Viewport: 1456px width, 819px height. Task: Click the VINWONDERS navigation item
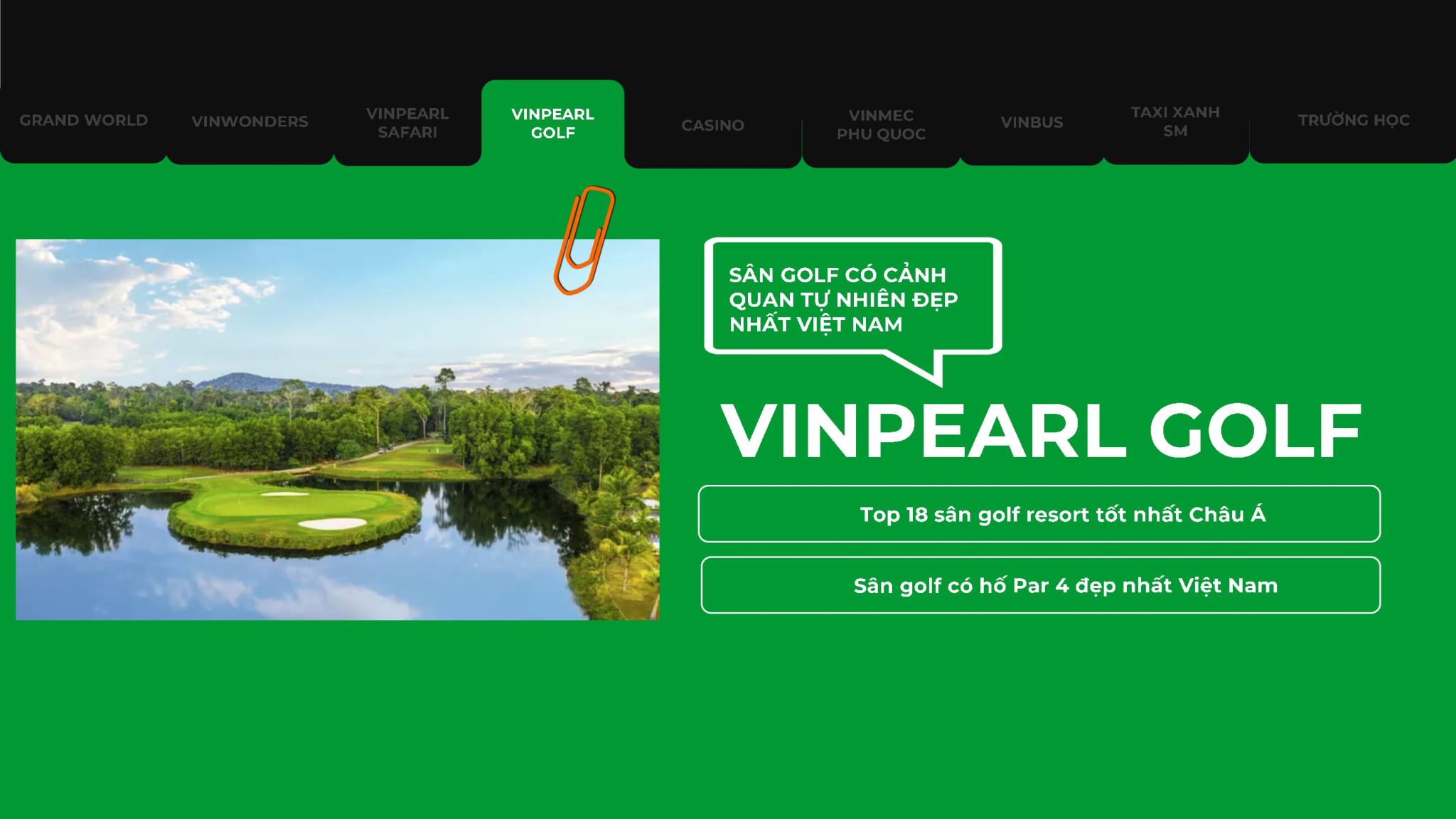(250, 121)
